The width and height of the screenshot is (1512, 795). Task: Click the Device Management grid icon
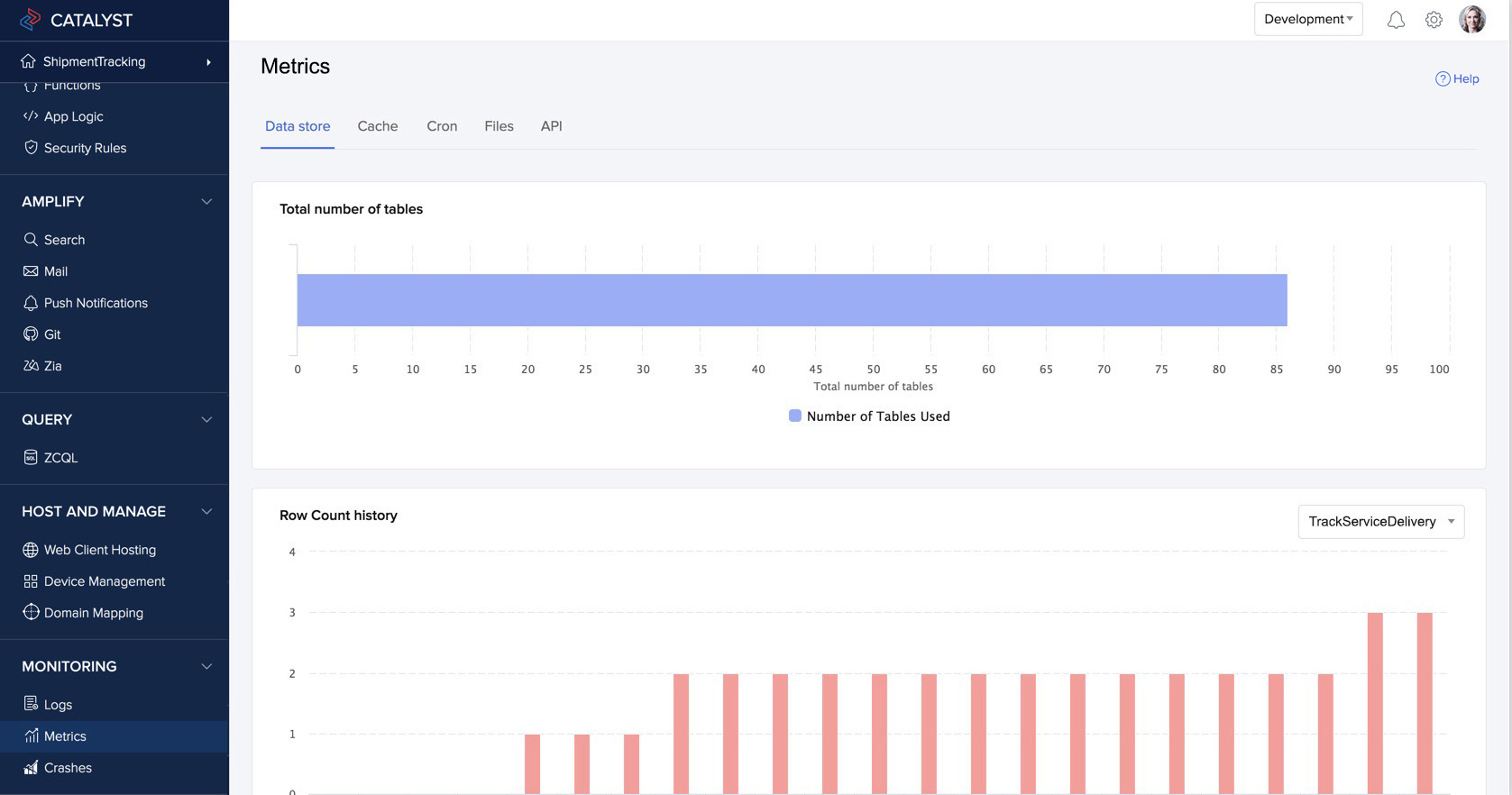point(31,581)
